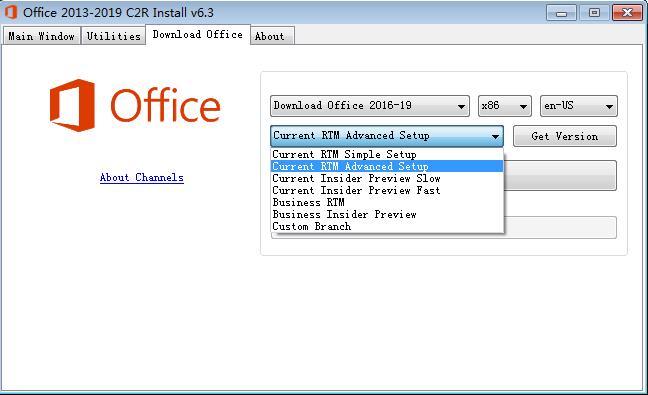Viewport: 648px width, 395px height.
Task: Maximize the Office C2R Install window
Action: (594, 13)
